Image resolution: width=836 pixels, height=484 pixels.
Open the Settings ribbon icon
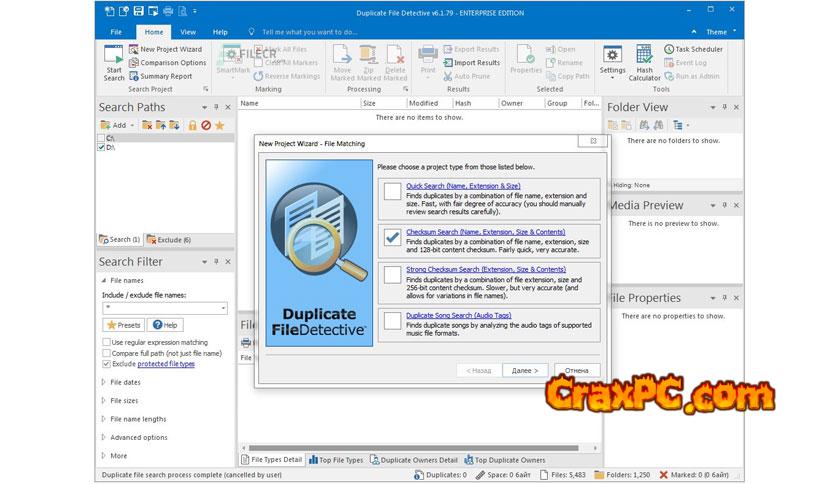pyautogui.click(x=612, y=58)
